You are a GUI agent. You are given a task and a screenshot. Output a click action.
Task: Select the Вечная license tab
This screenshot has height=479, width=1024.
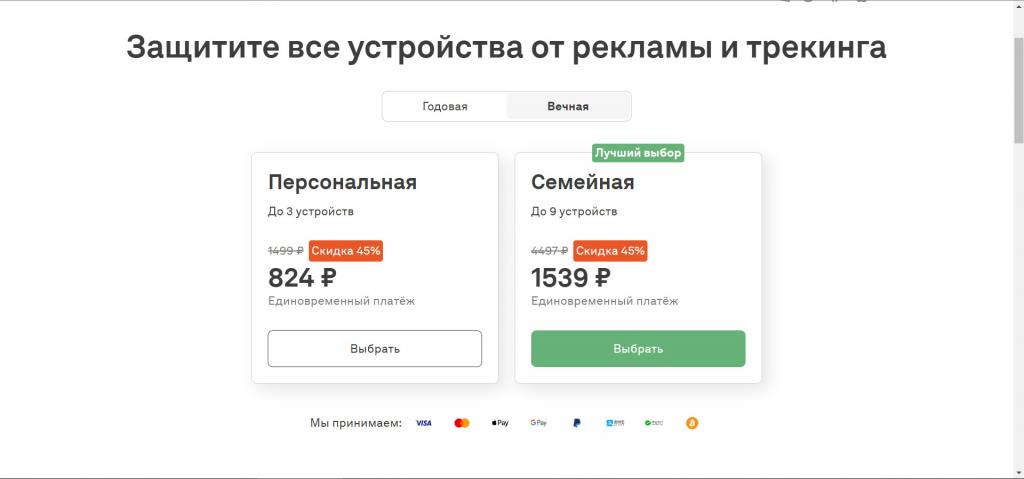(x=568, y=106)
